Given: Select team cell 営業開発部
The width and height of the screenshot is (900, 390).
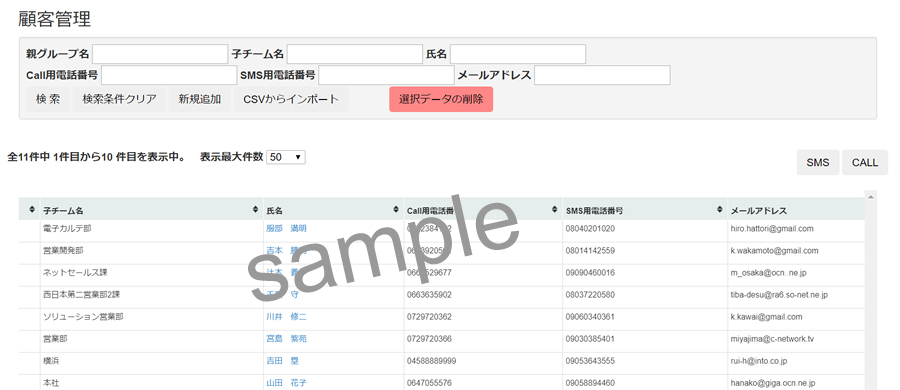Looking at the screenshot, I should 63,250.
